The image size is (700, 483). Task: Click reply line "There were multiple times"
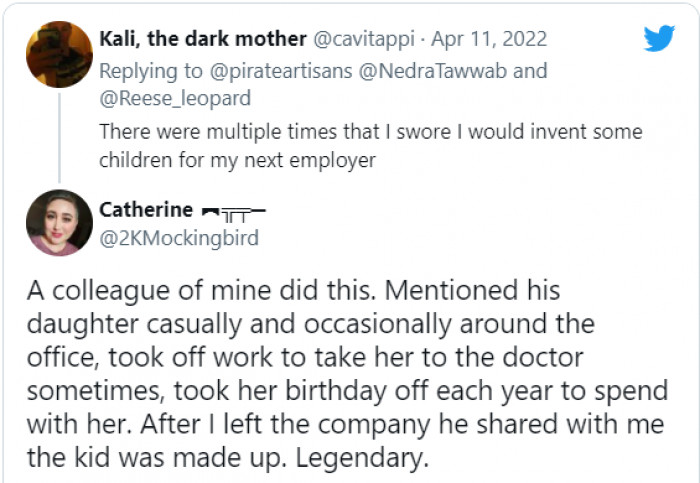click(x=370, y=132)
